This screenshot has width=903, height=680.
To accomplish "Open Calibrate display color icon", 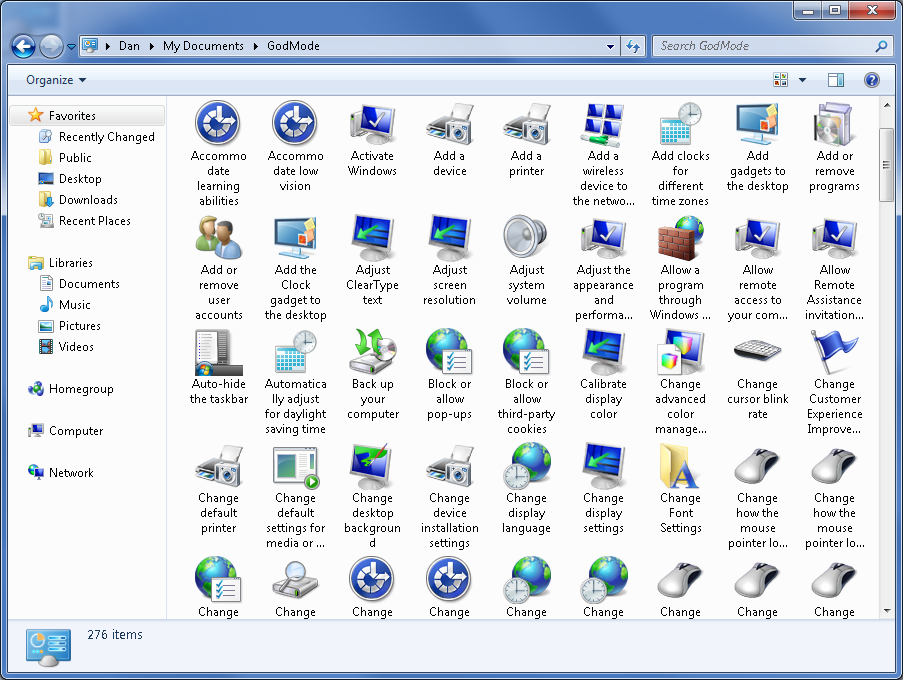I will [x=603, y=353].
